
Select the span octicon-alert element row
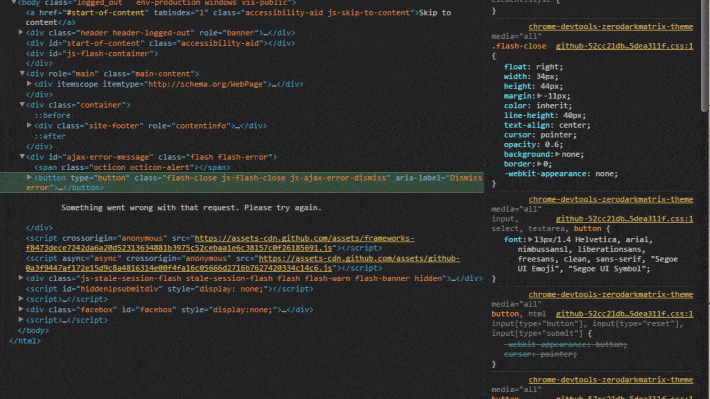pyautogui.click(x=132, y=167)
